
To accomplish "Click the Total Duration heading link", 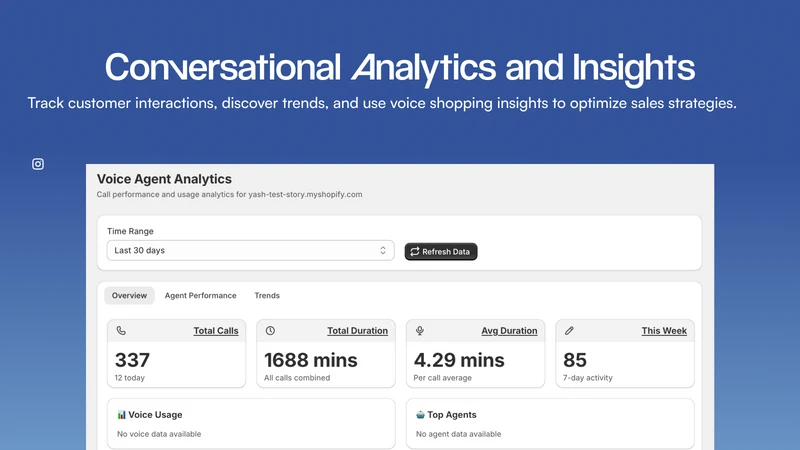I will (357, 331).
